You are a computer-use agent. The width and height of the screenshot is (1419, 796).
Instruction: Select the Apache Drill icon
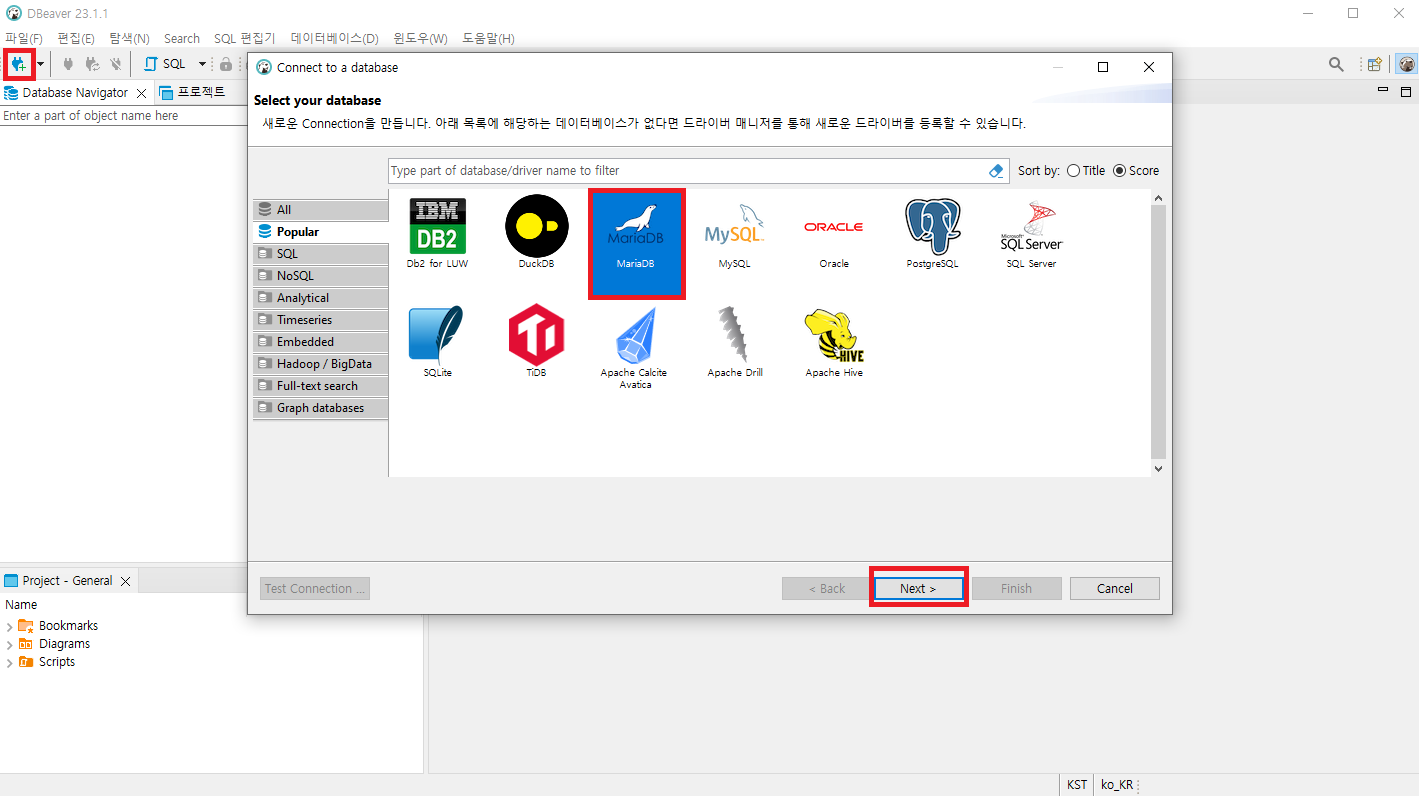click(734, 341)
